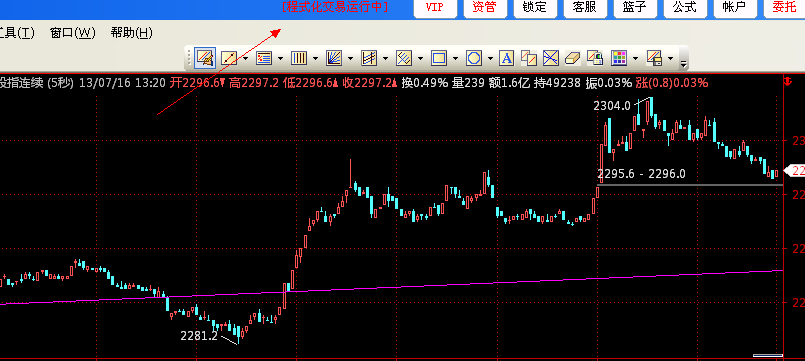Open the 帐户 account button
Viewport: 805px width, 361px height.
(x=734, y=8)
